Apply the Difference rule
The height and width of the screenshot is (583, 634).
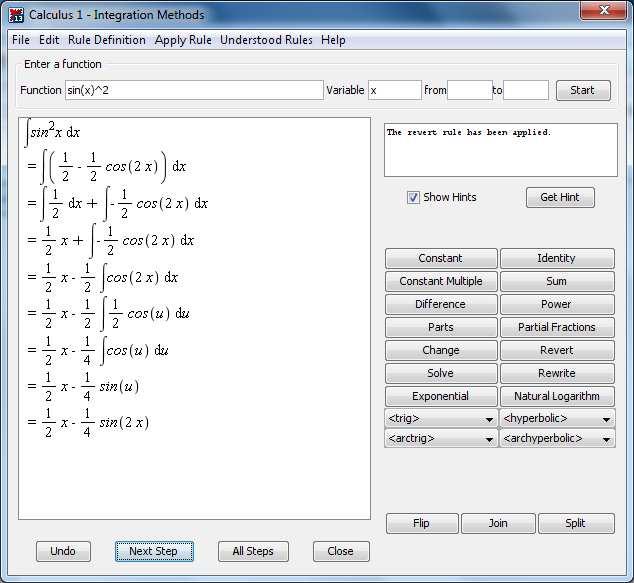tap(441, 304)
